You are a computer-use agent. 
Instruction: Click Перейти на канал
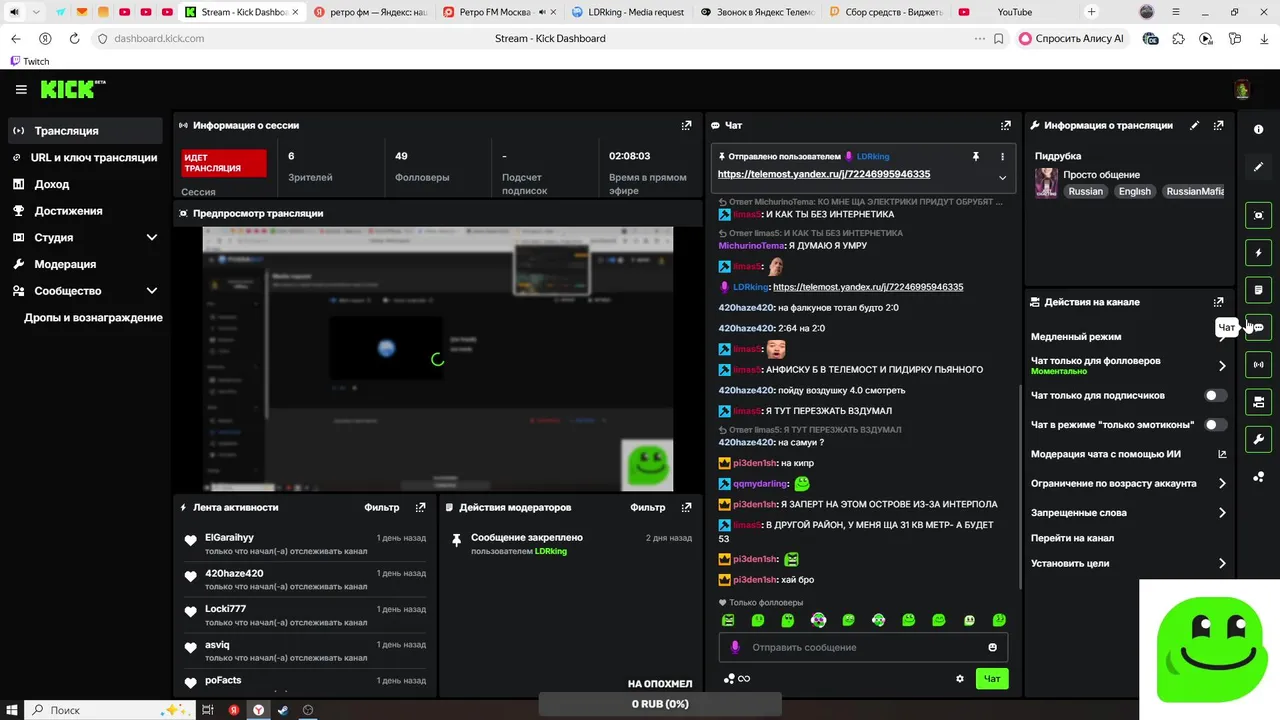click(1072, 538)
